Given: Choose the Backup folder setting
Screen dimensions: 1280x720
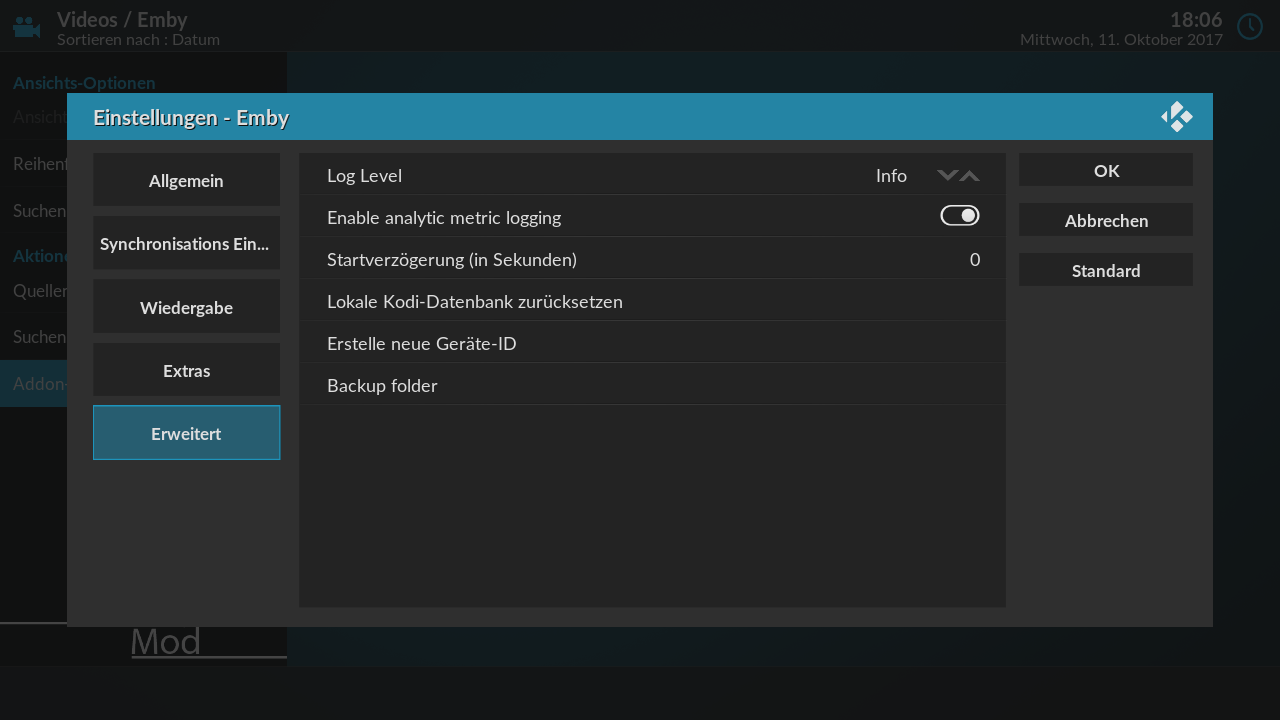Looking at the screenshot, I should click(x=652, y=385).
